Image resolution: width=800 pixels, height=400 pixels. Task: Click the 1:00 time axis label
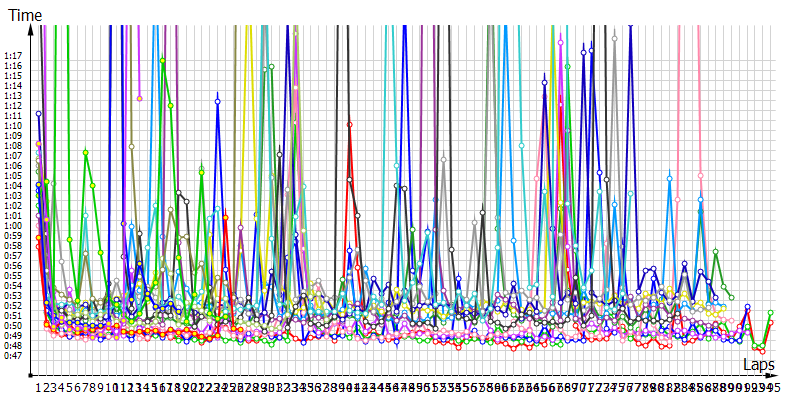pos(13,226)
